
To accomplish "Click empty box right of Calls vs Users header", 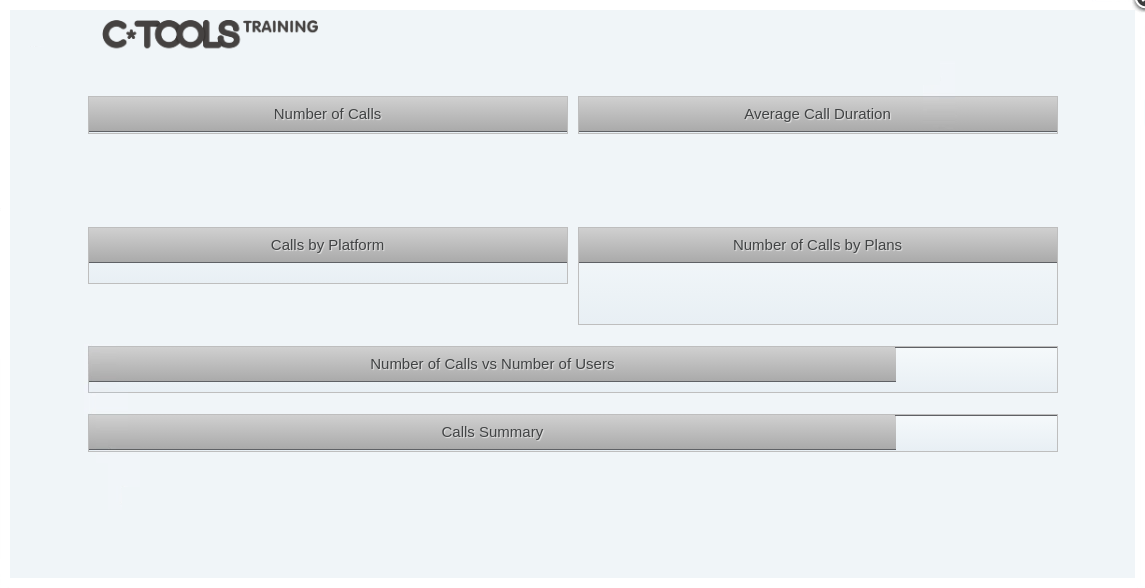I will point(976,369).
